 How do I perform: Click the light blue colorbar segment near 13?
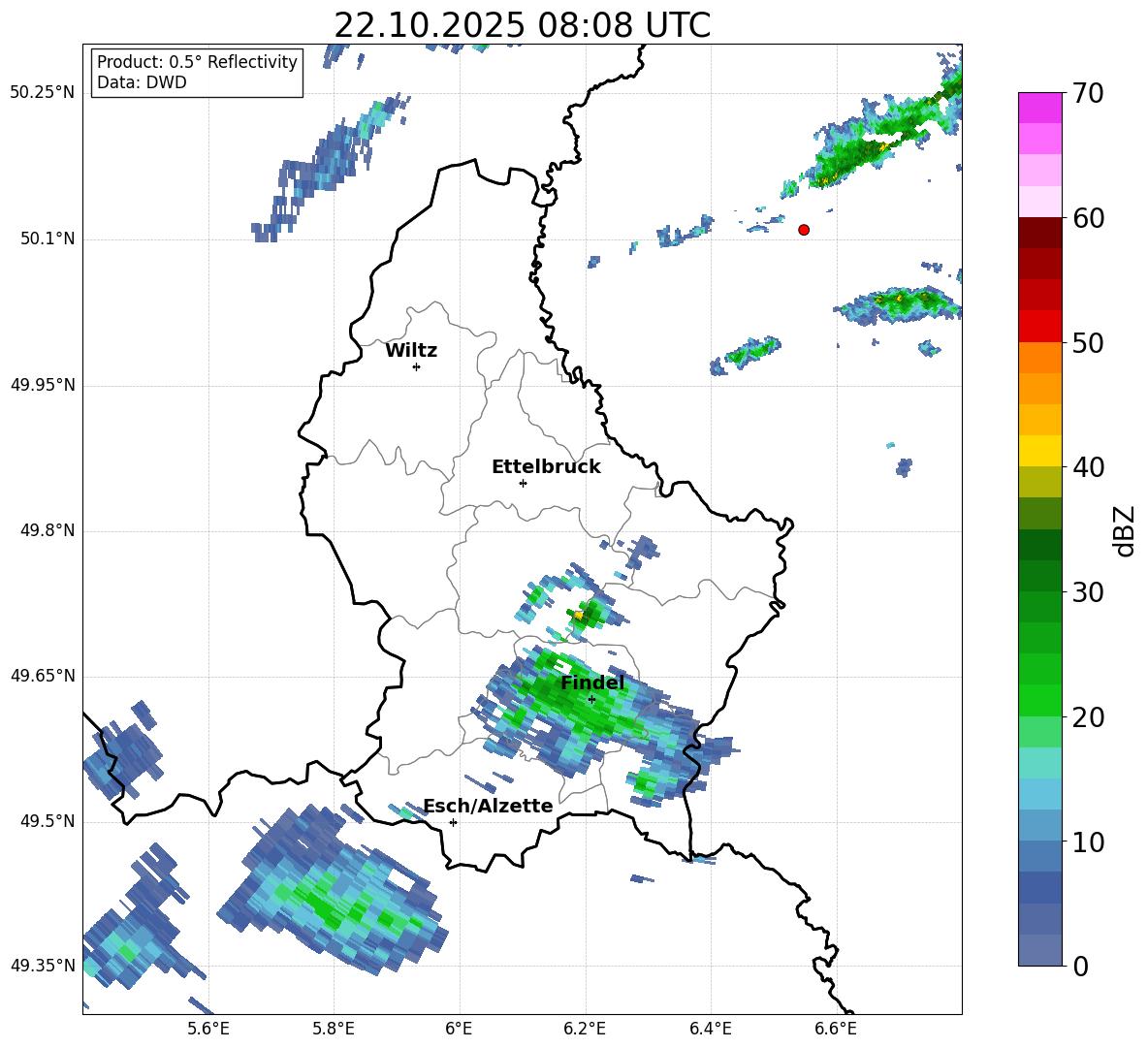1040,794
